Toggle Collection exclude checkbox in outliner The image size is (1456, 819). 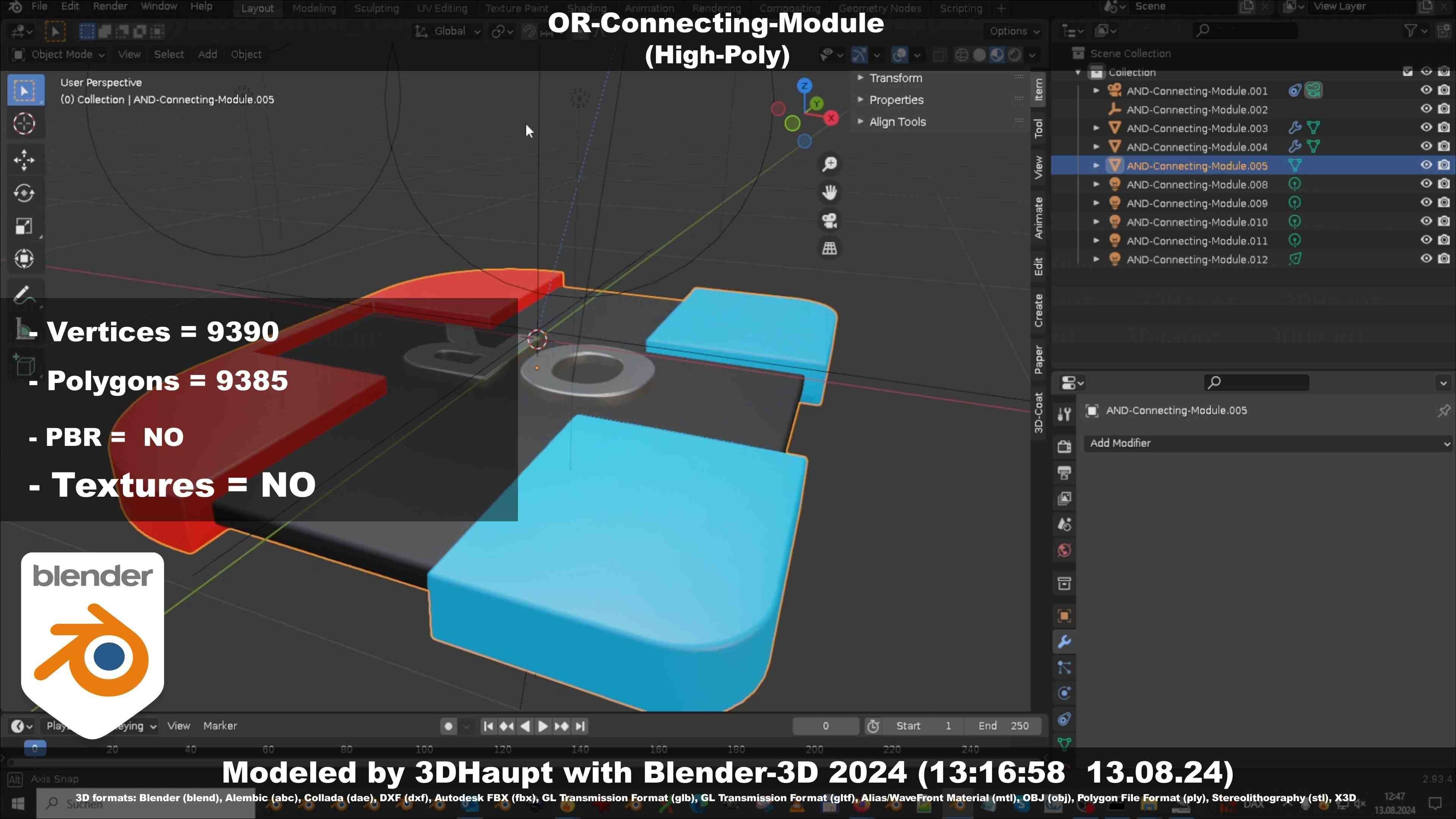[x=1408, y=72]
